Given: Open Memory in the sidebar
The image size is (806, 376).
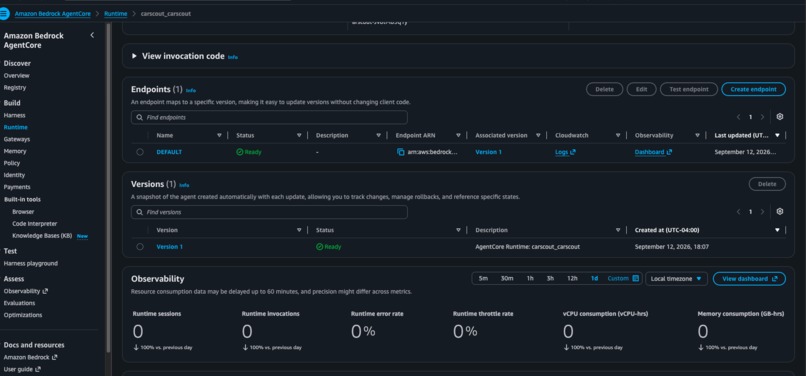Looking at the screenshot, I should pyautogui.click(x=15, y=151).
